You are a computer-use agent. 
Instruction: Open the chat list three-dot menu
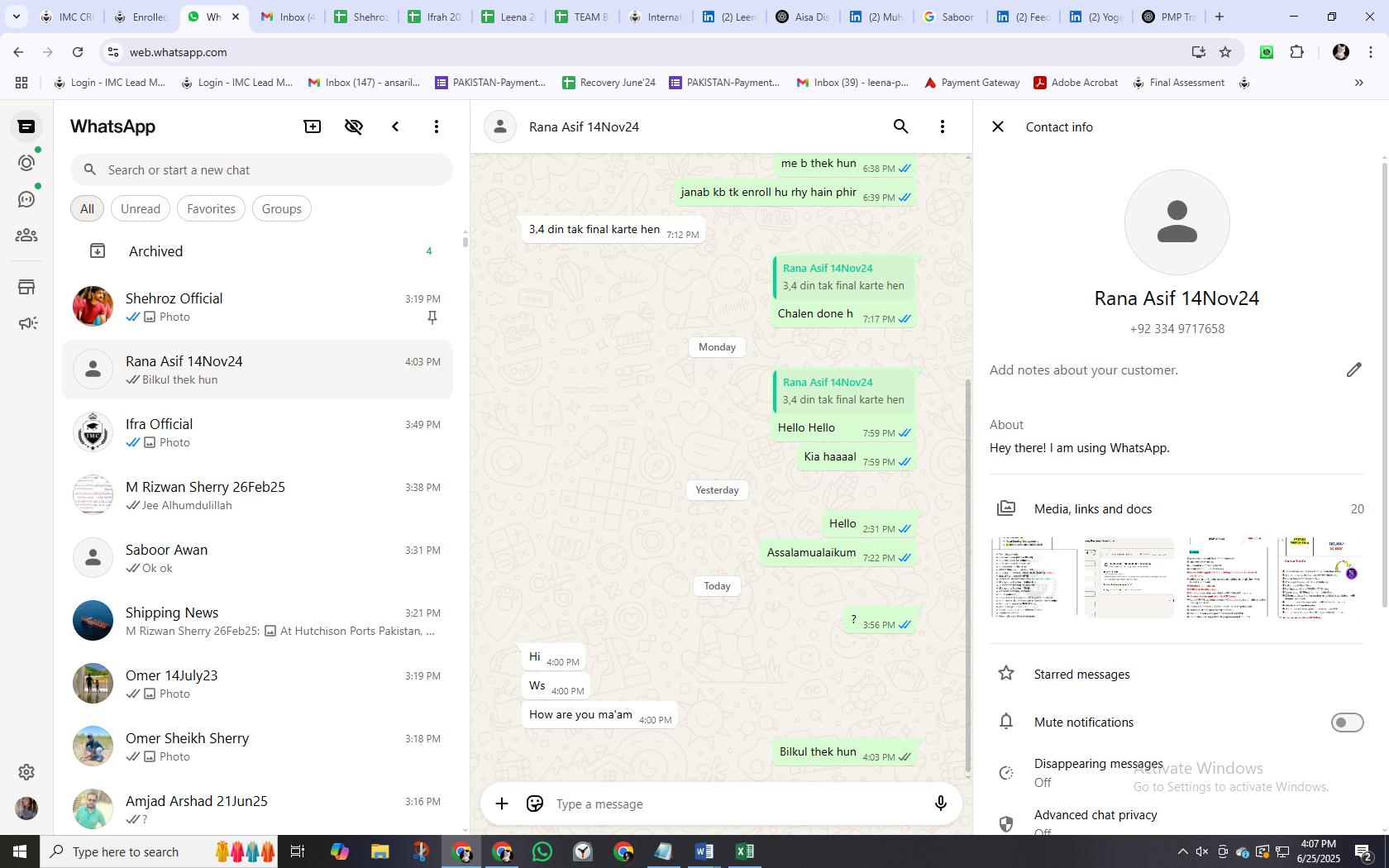(437, 126)
